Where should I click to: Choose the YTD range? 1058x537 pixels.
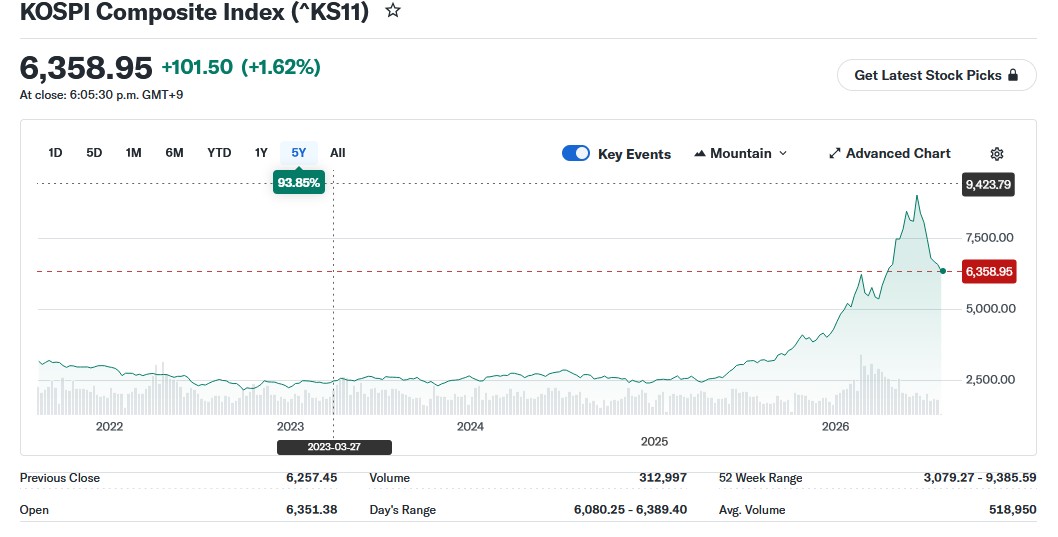[x=219, y=153]
